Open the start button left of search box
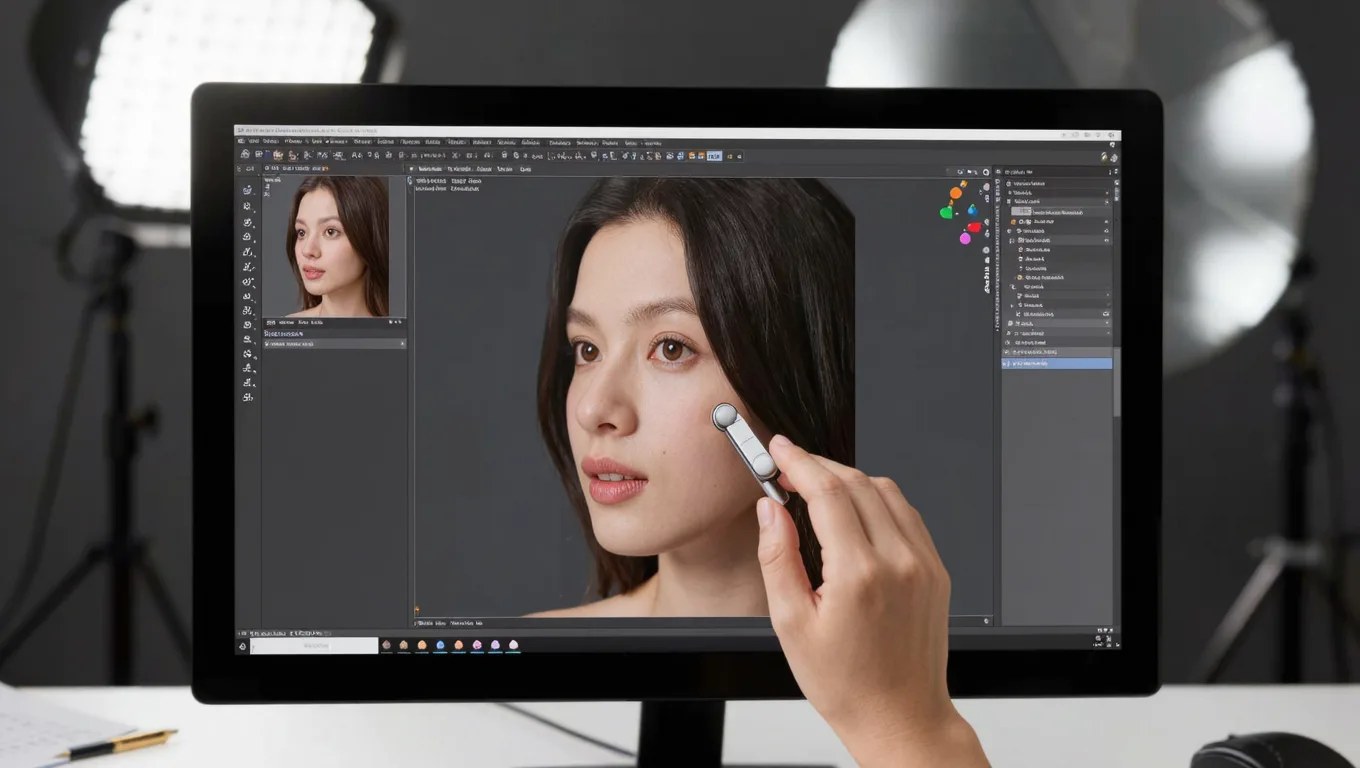This screenshot has width=1360, height=768. [242, 646]
